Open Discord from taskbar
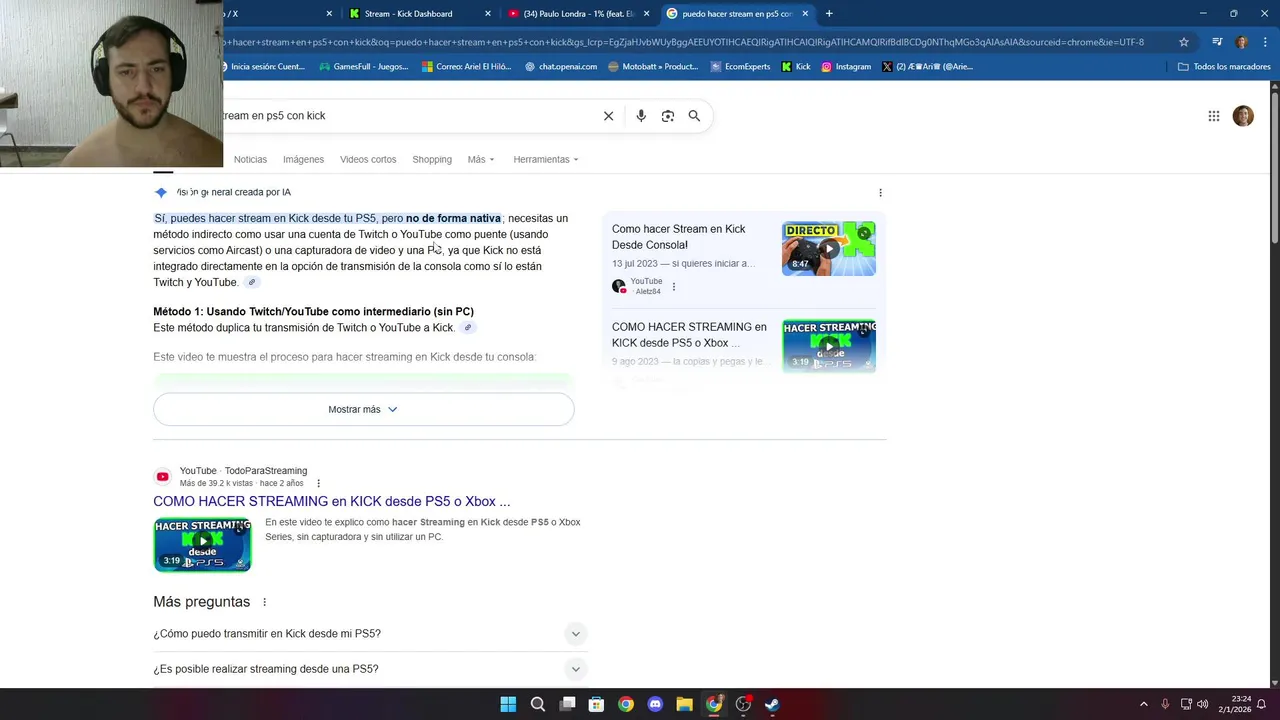1280x720 pixels. [x=655, y=704]
